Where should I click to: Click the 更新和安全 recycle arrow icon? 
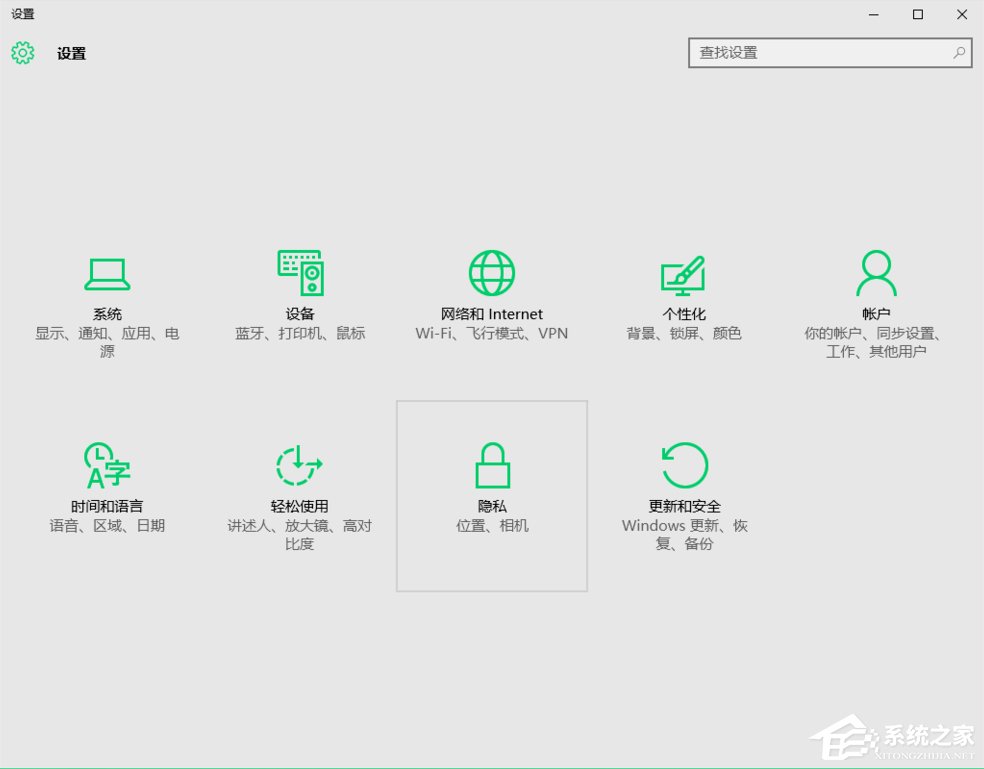(683, 463)
